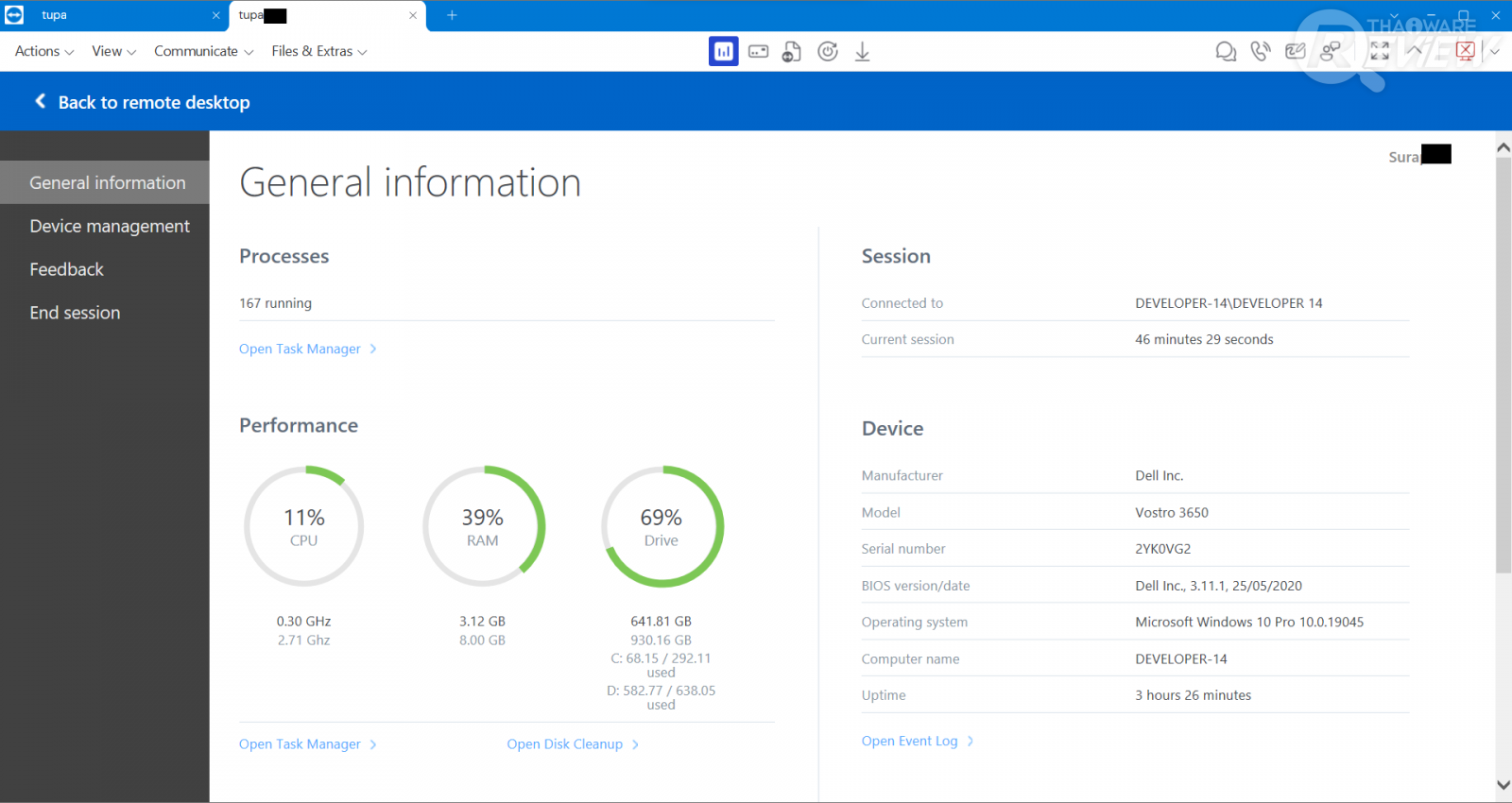This screenshot has width=1512, height=803.
Task: Select General information in sidebar
Action: point(105,182)
